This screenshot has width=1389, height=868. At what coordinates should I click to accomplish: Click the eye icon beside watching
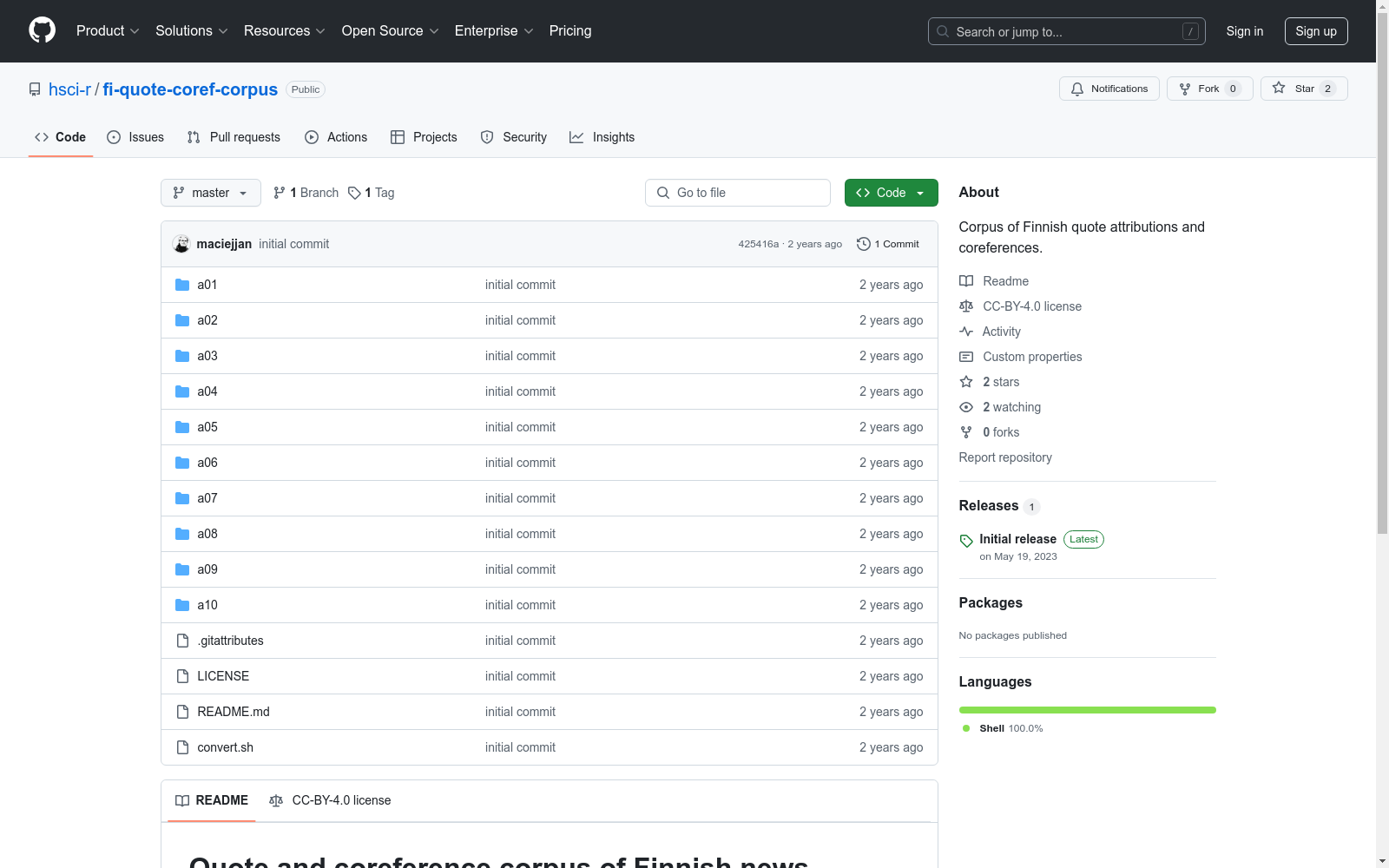click(x=966, y=407)
